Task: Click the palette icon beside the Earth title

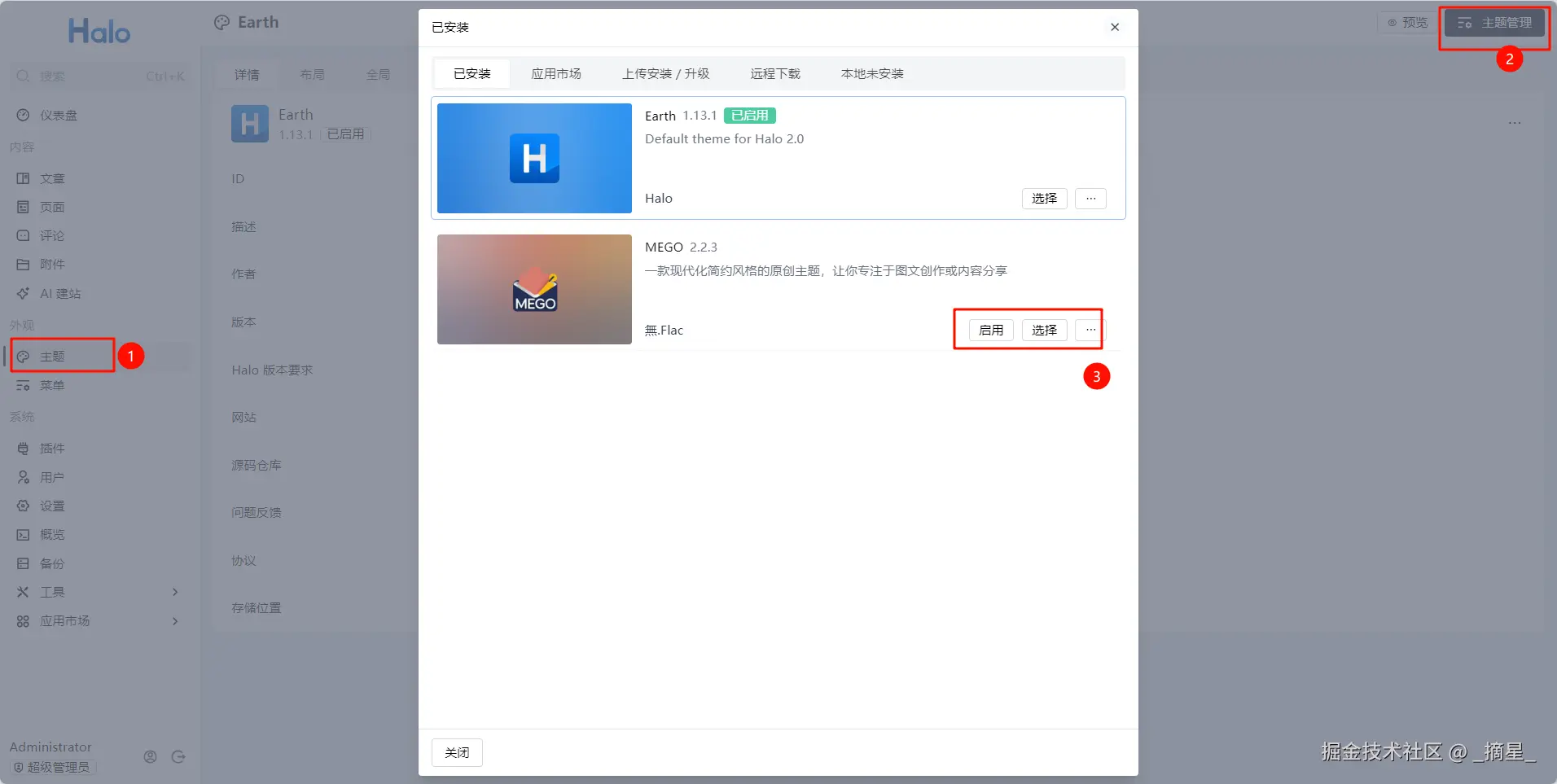Action: click(x=221, y=23)
